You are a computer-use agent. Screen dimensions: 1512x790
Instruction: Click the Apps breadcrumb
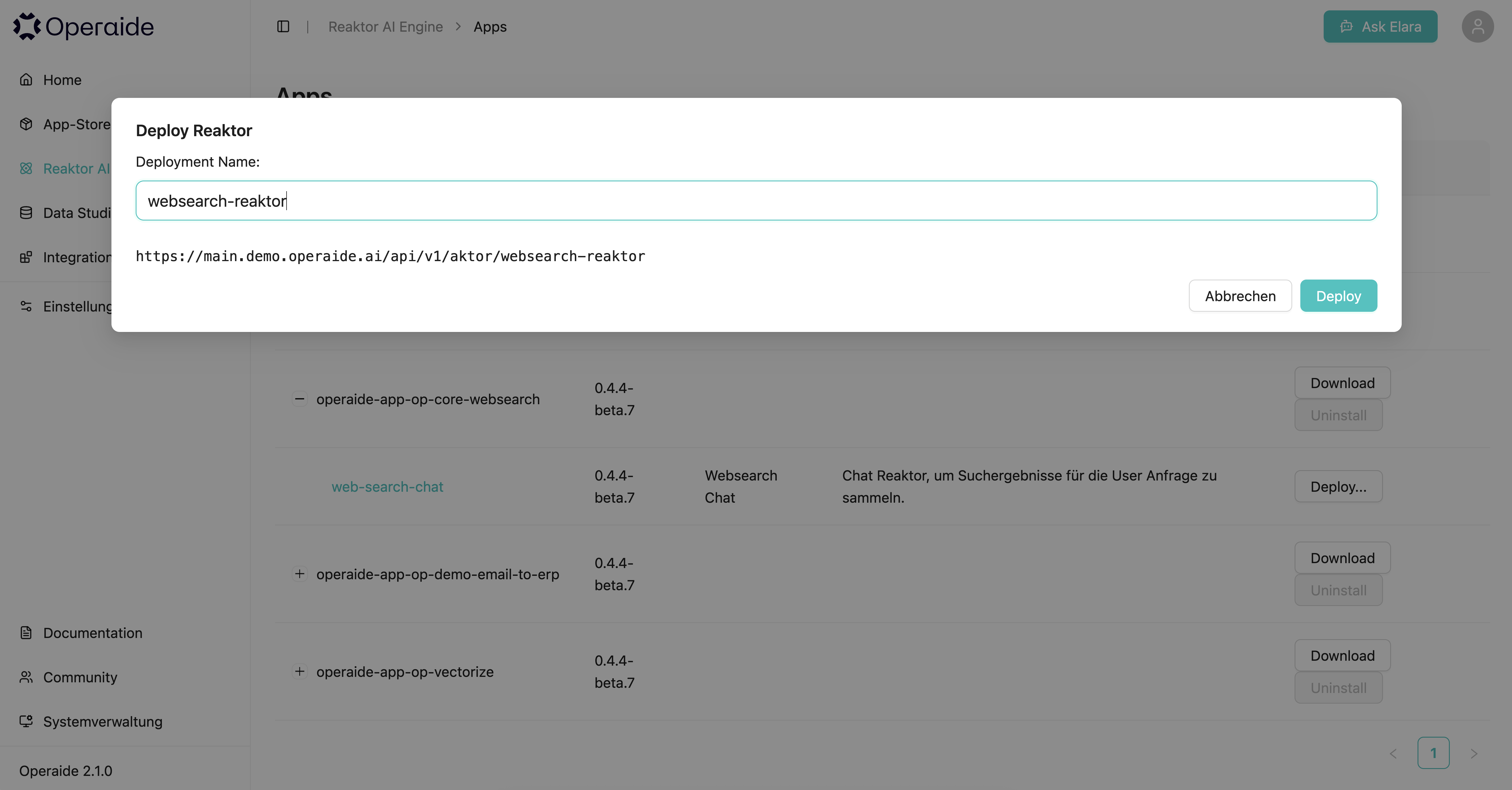click(490, 26)
